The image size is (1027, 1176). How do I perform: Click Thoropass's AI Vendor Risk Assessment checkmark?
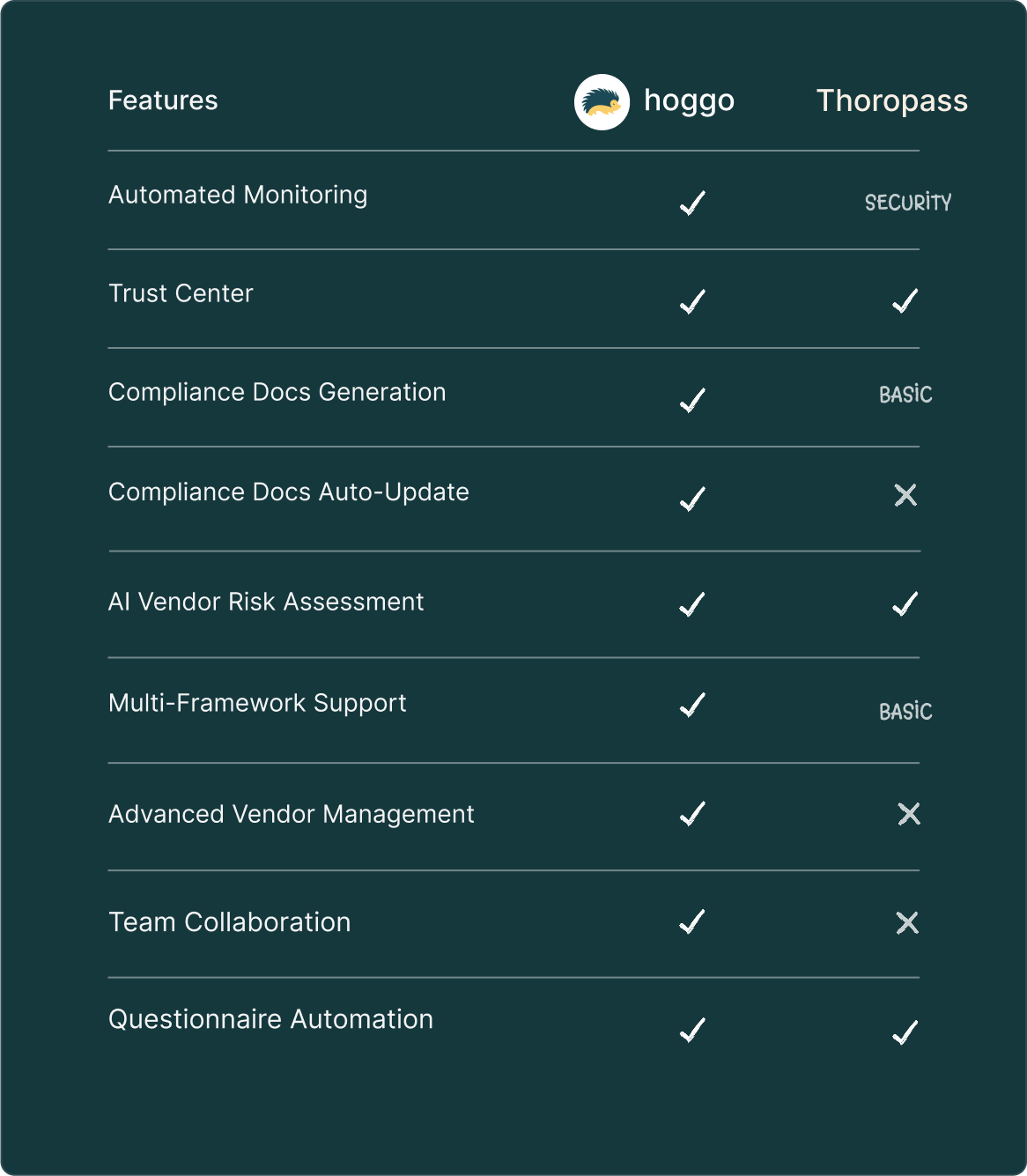(905, 604)
